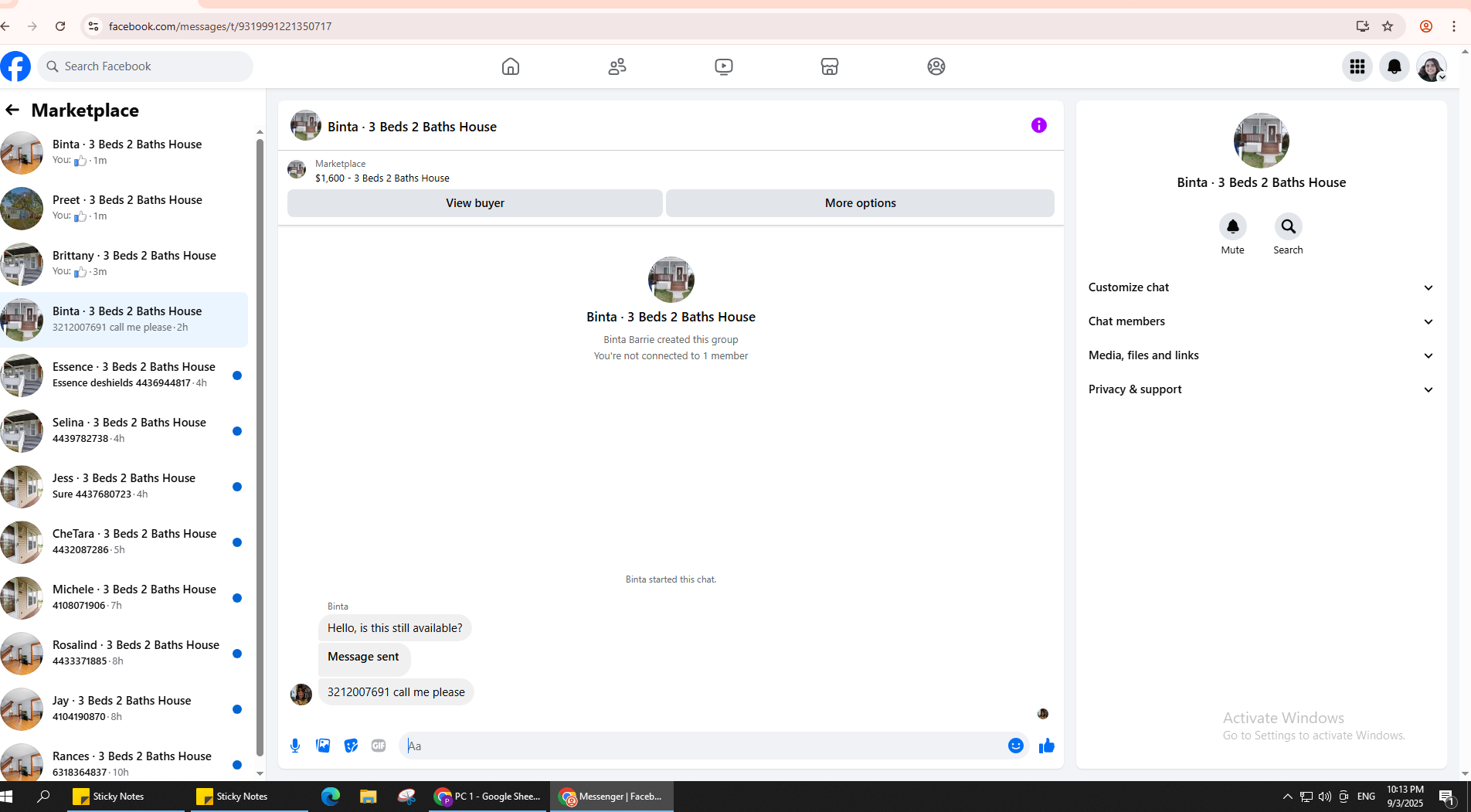
Task: Choose a sticker icon in composer
Action: click(x=351, y=746)
